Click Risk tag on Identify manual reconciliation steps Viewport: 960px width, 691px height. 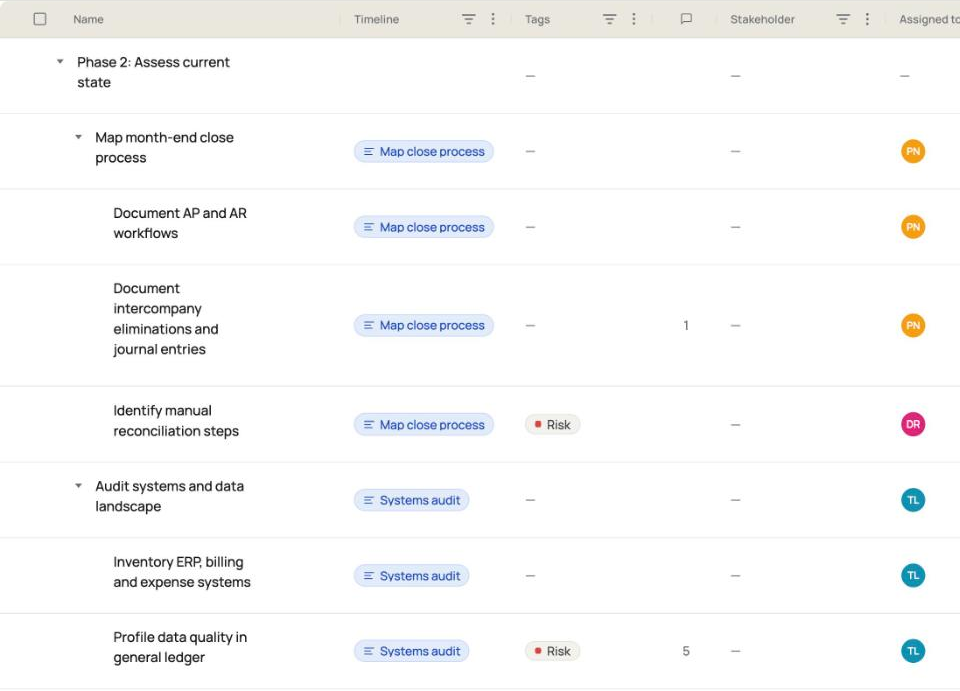[x=552, y=425]
